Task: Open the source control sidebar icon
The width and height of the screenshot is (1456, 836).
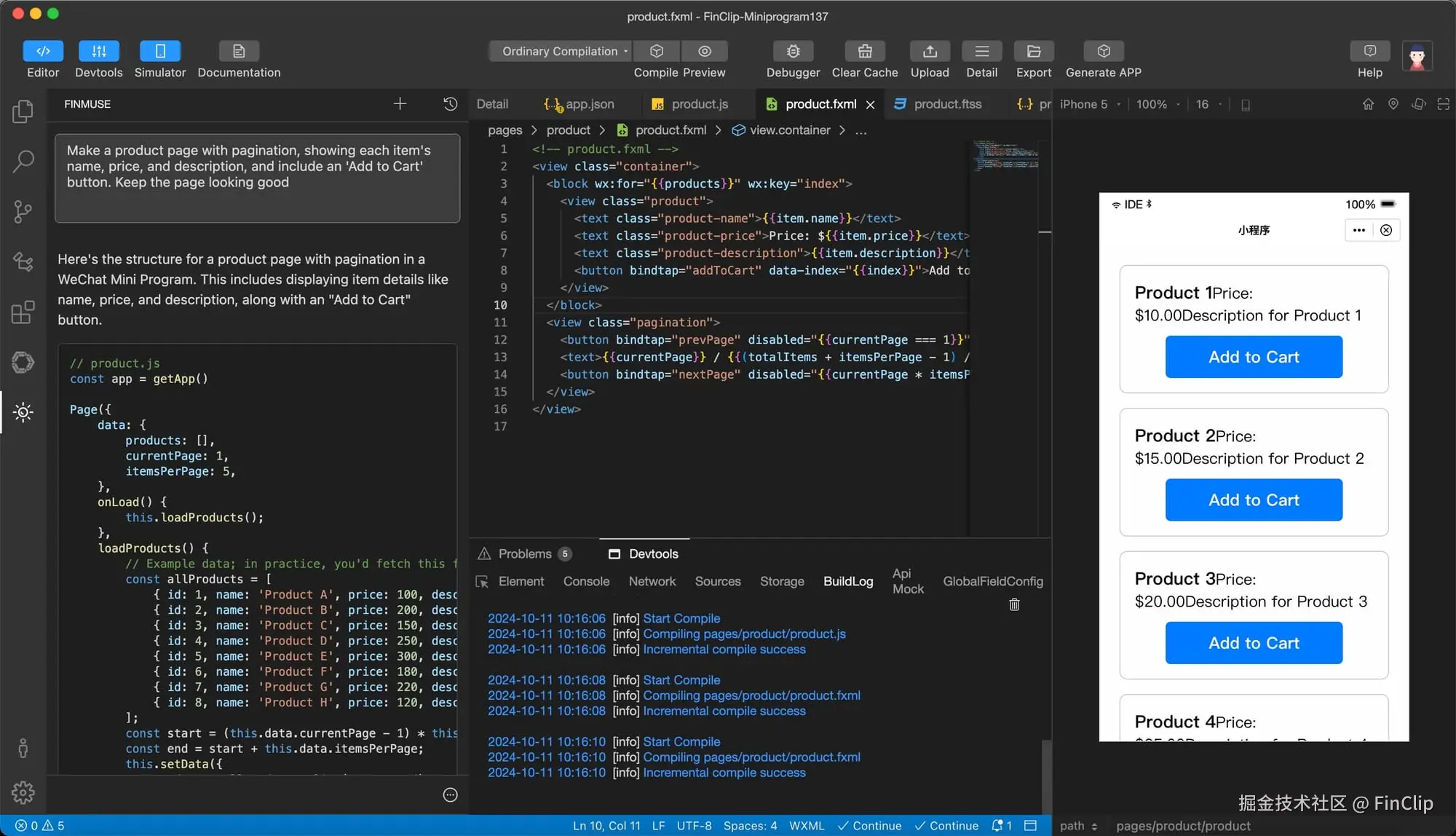Action: (x=23, y=212)
